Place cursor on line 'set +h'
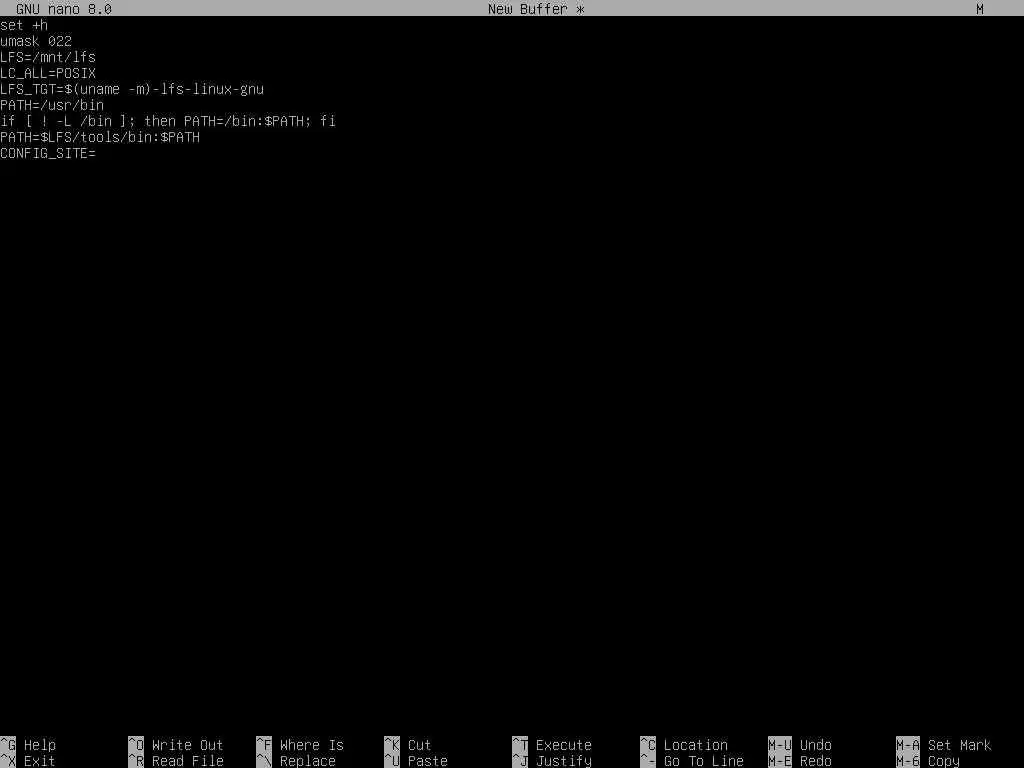The image size is (1024, 768). tap(24, 25)
